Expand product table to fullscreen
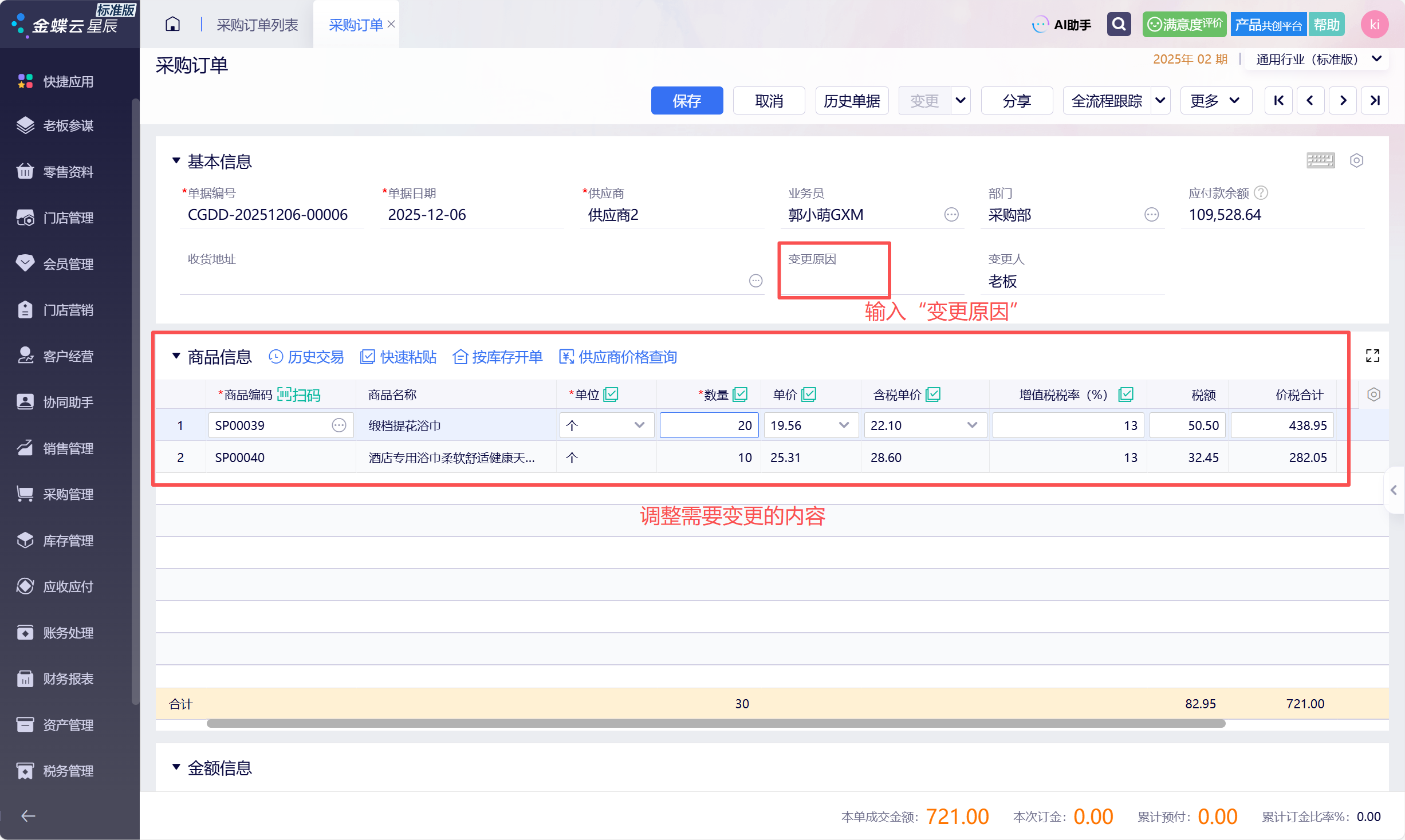The width and height of the screenshot is (1405, 840). (1372, 356)
